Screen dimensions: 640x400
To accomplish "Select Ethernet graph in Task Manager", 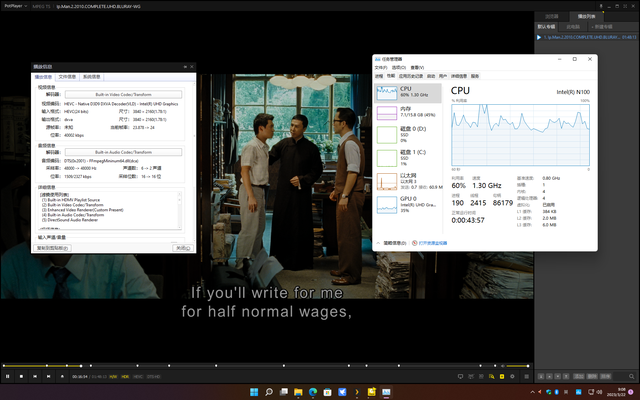I will coord(408,181).
